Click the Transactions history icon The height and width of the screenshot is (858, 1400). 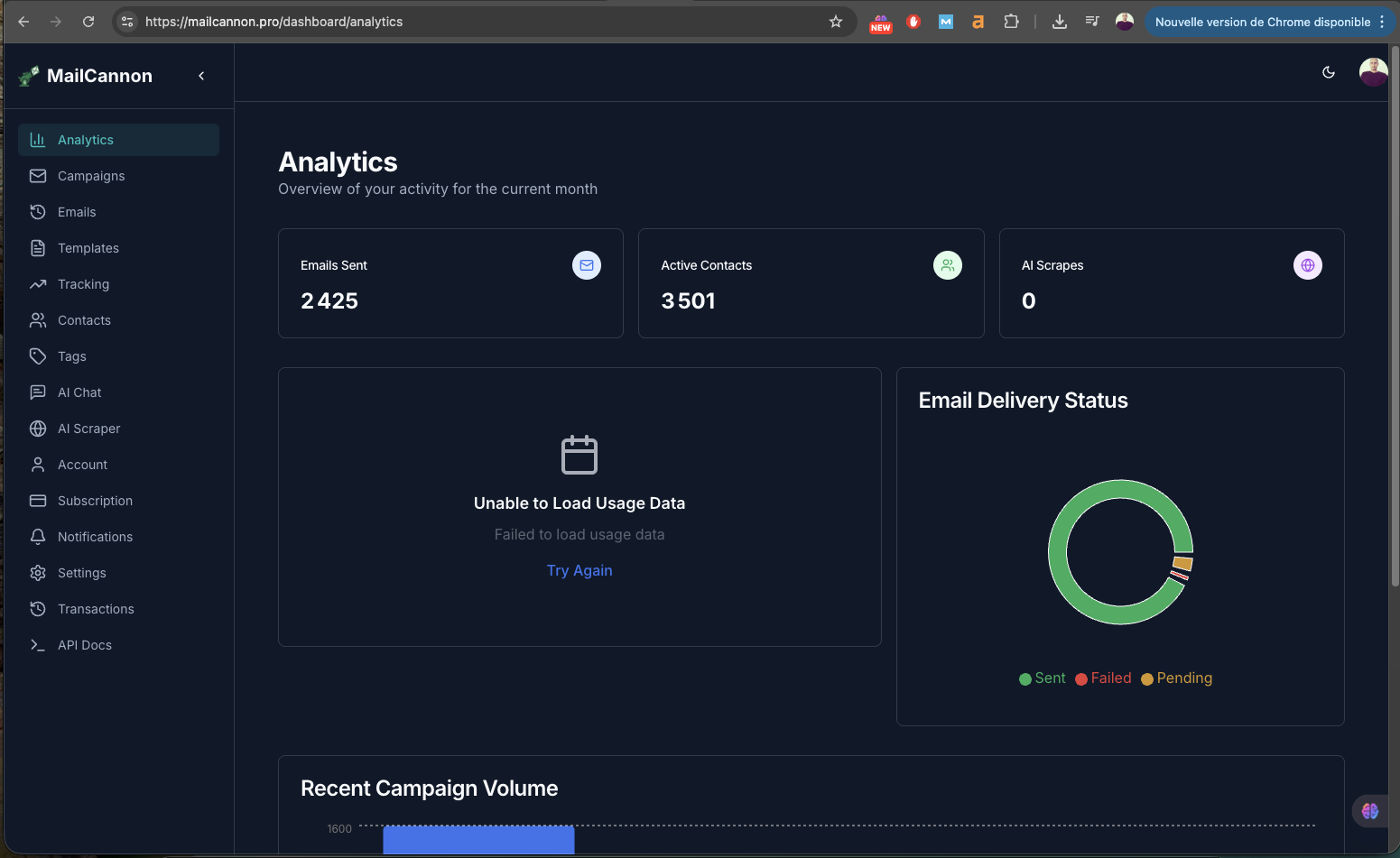[38, 609]
